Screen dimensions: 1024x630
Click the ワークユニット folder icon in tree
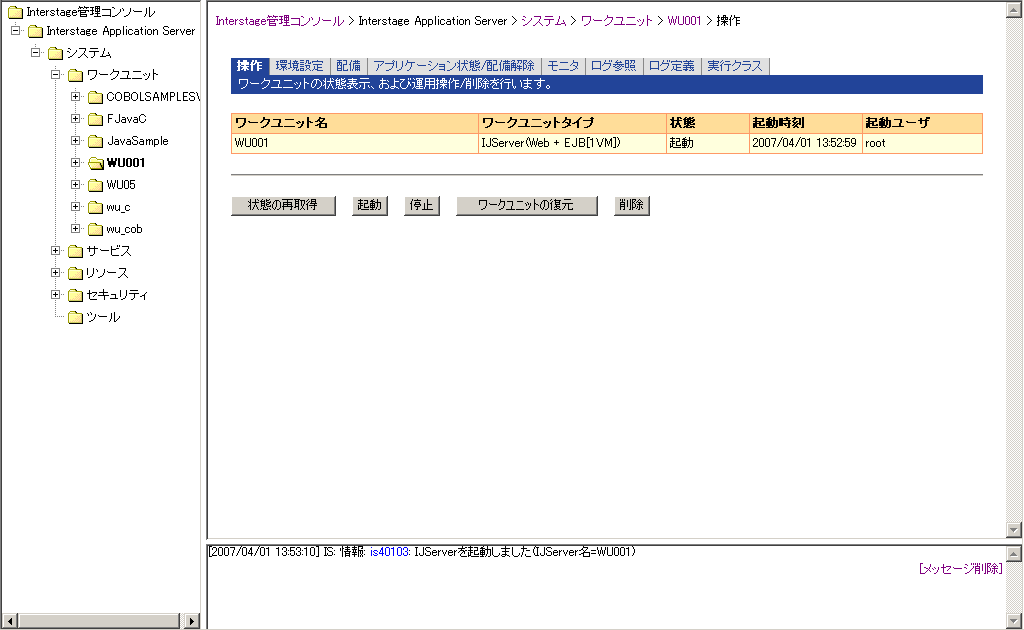76,75
